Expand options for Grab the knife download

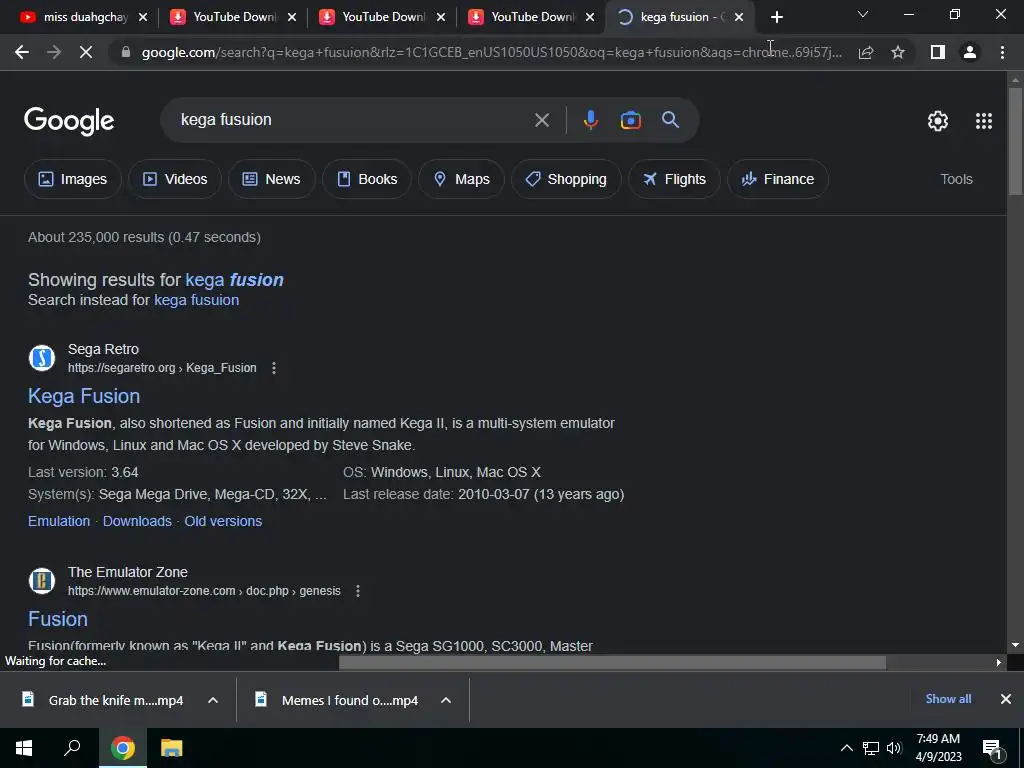click(x=213, y=700)
